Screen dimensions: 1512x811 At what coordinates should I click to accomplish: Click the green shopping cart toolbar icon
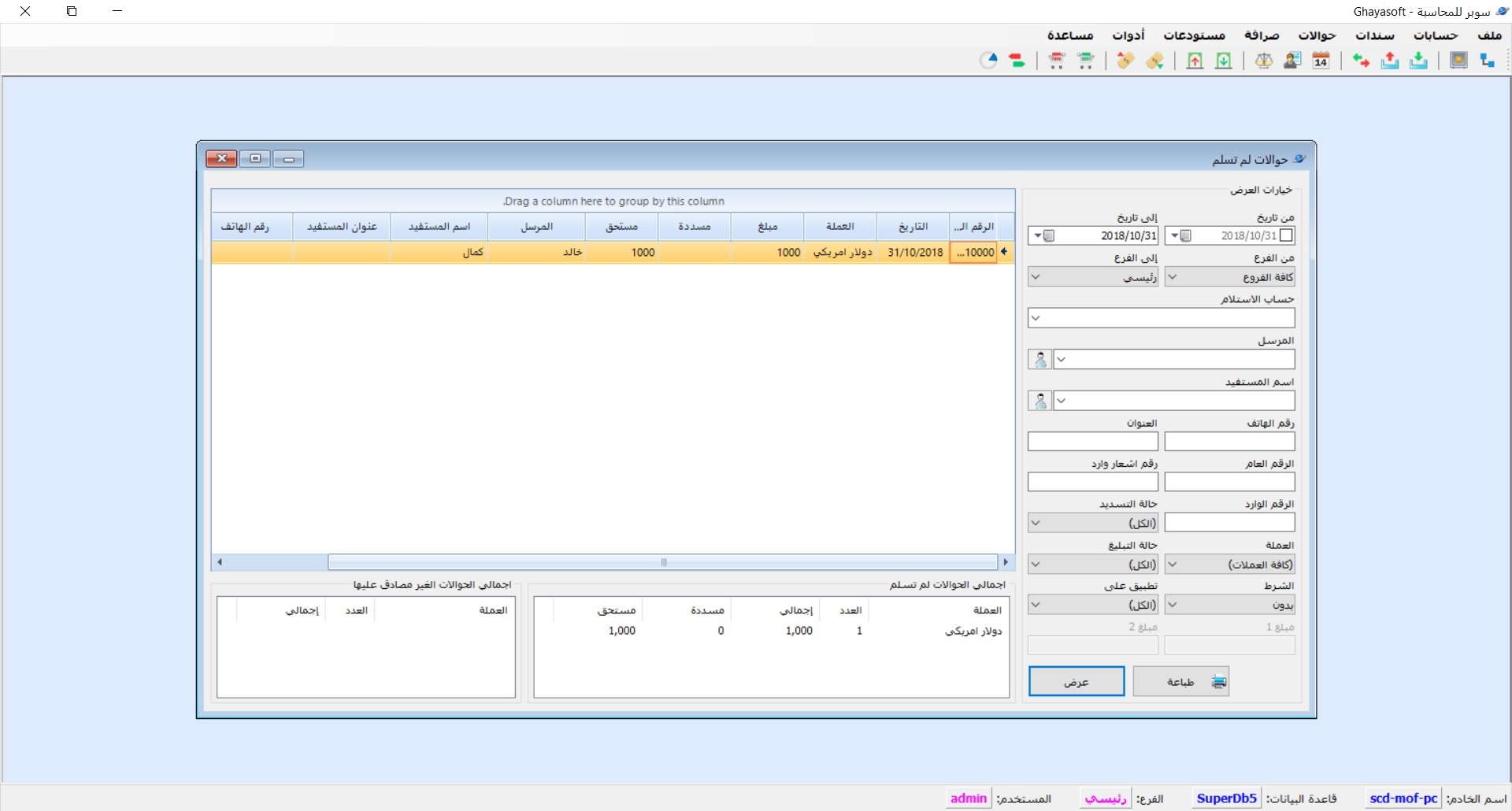click(1086, 61)
